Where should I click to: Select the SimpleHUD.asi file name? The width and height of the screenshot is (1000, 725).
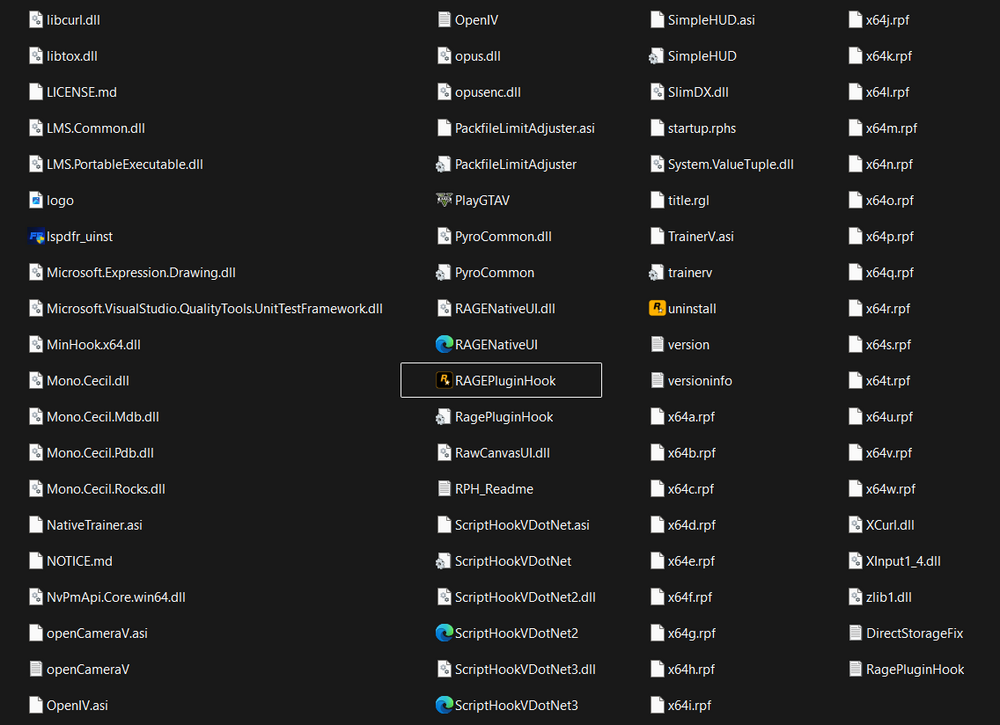(712, 20)
